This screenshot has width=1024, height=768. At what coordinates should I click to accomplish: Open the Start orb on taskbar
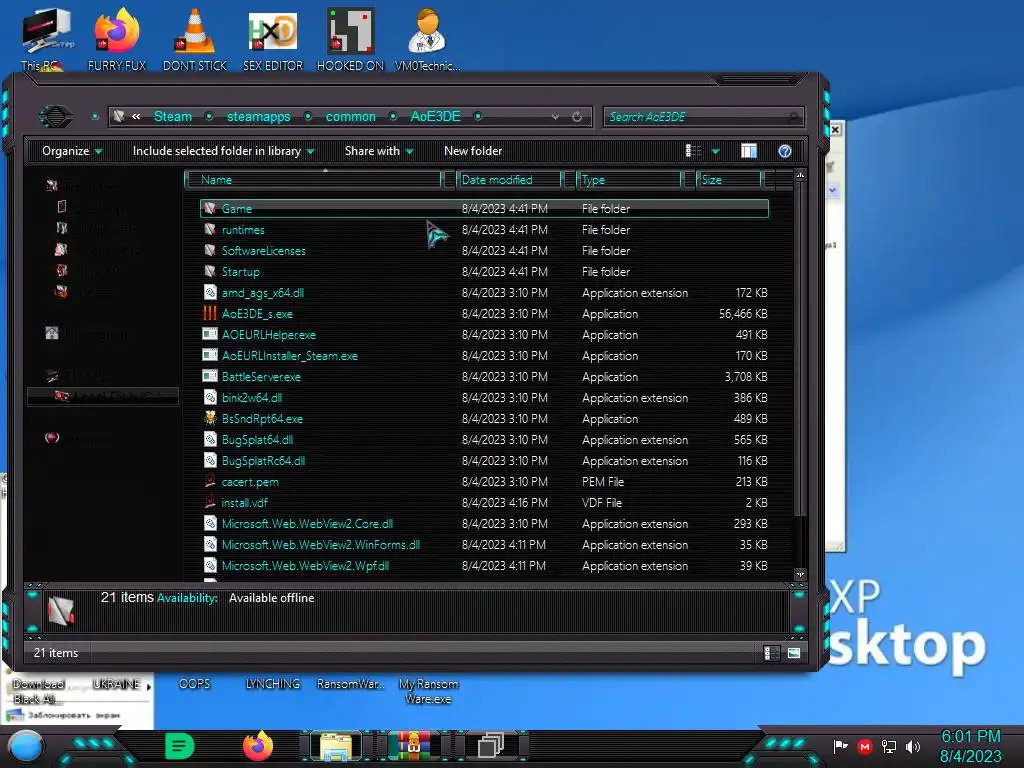(26, 746)
